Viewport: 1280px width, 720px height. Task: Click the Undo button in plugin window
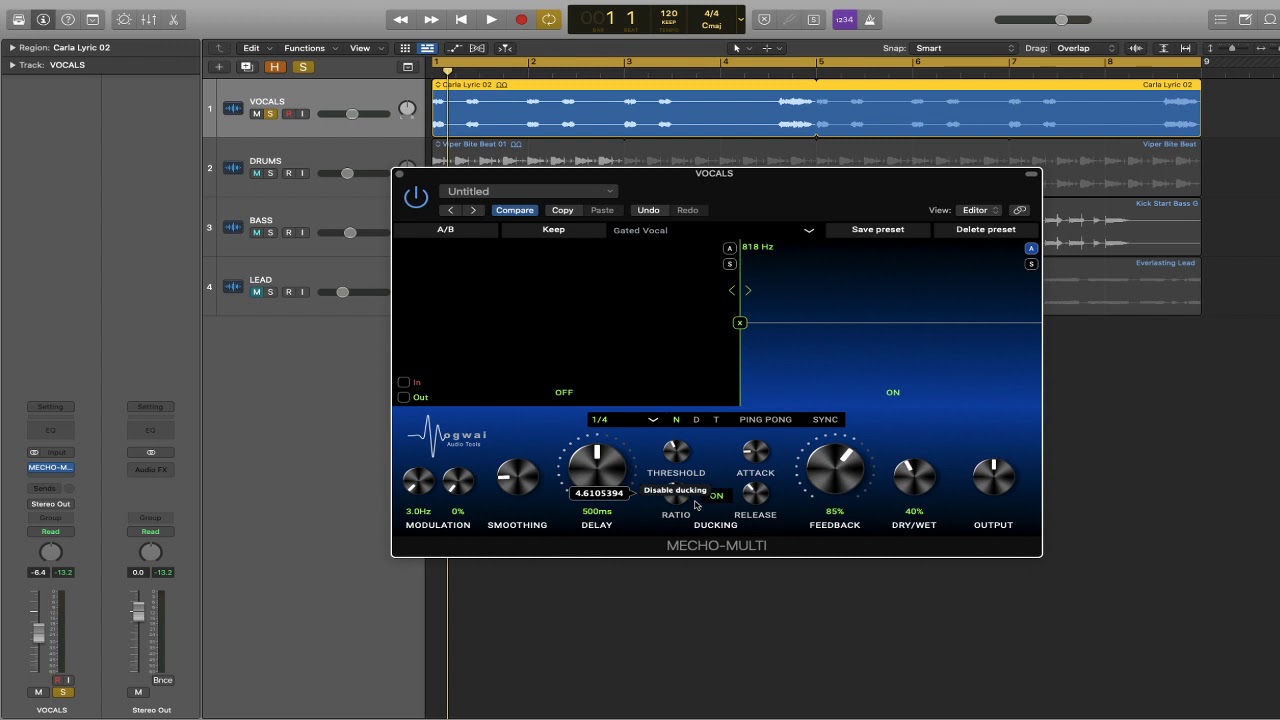coord(648,210)
